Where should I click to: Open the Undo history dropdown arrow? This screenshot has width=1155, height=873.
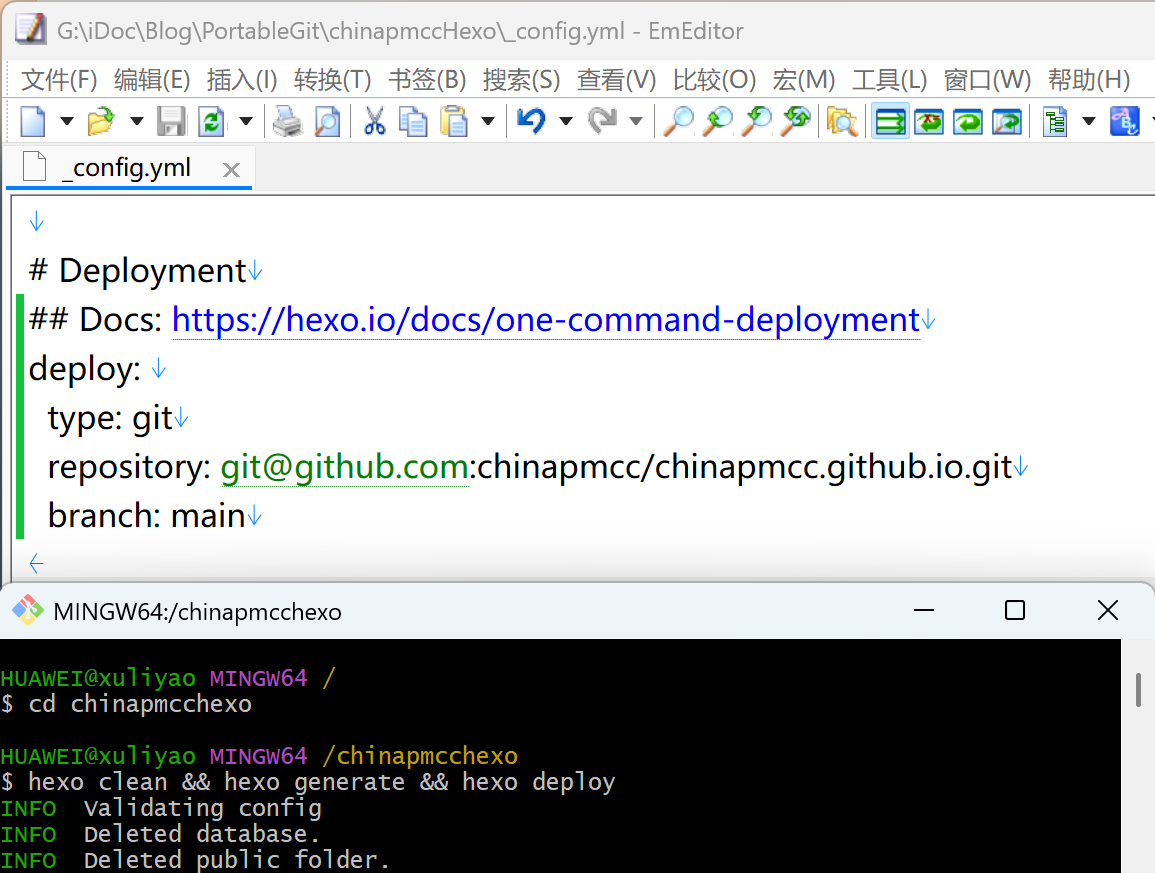tap(565, 122)
